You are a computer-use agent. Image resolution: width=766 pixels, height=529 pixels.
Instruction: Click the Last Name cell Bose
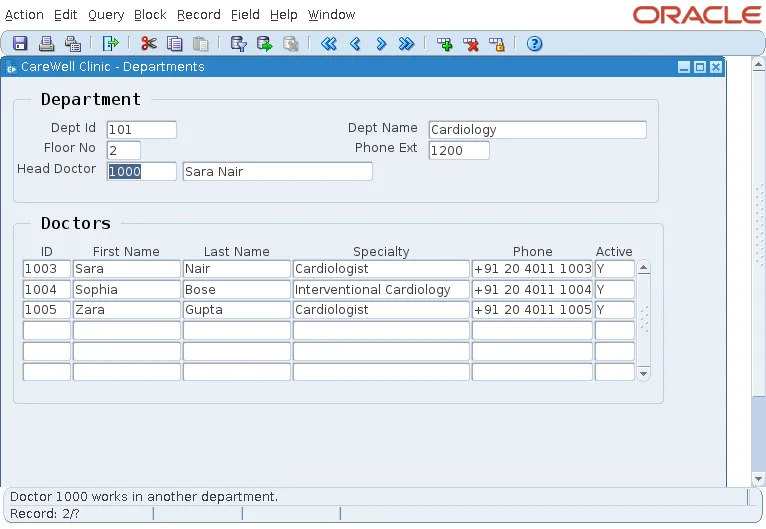click(237, 289)
